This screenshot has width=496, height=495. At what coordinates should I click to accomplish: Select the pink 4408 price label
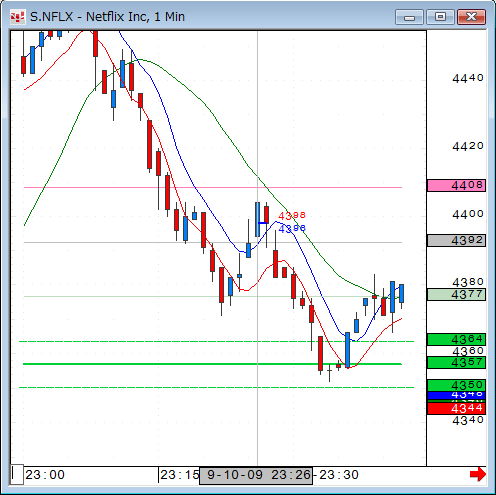tap(456, 185)
